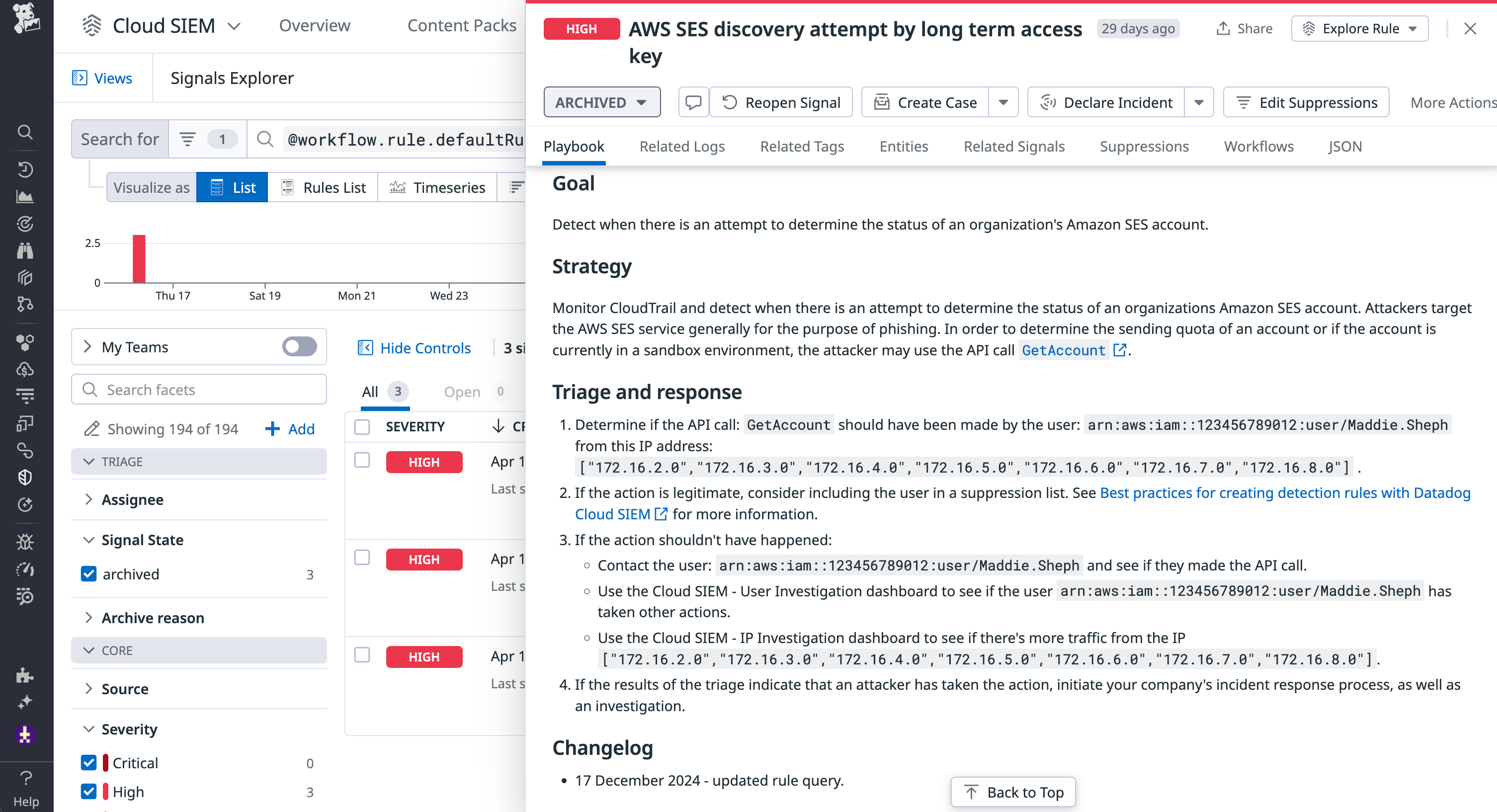The height and width of the screenshot is (812, 1497).
Task: Open the search icon in the left sidebar
Action: click(x=25, y=132)
